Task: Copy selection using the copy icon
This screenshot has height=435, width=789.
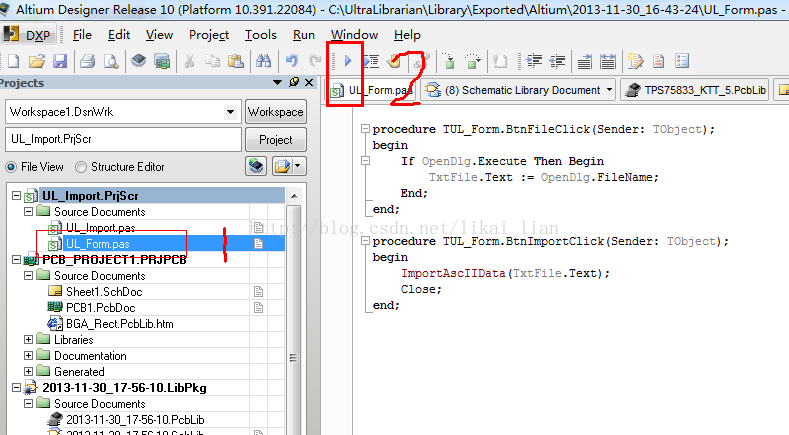Action: point(212,61)
